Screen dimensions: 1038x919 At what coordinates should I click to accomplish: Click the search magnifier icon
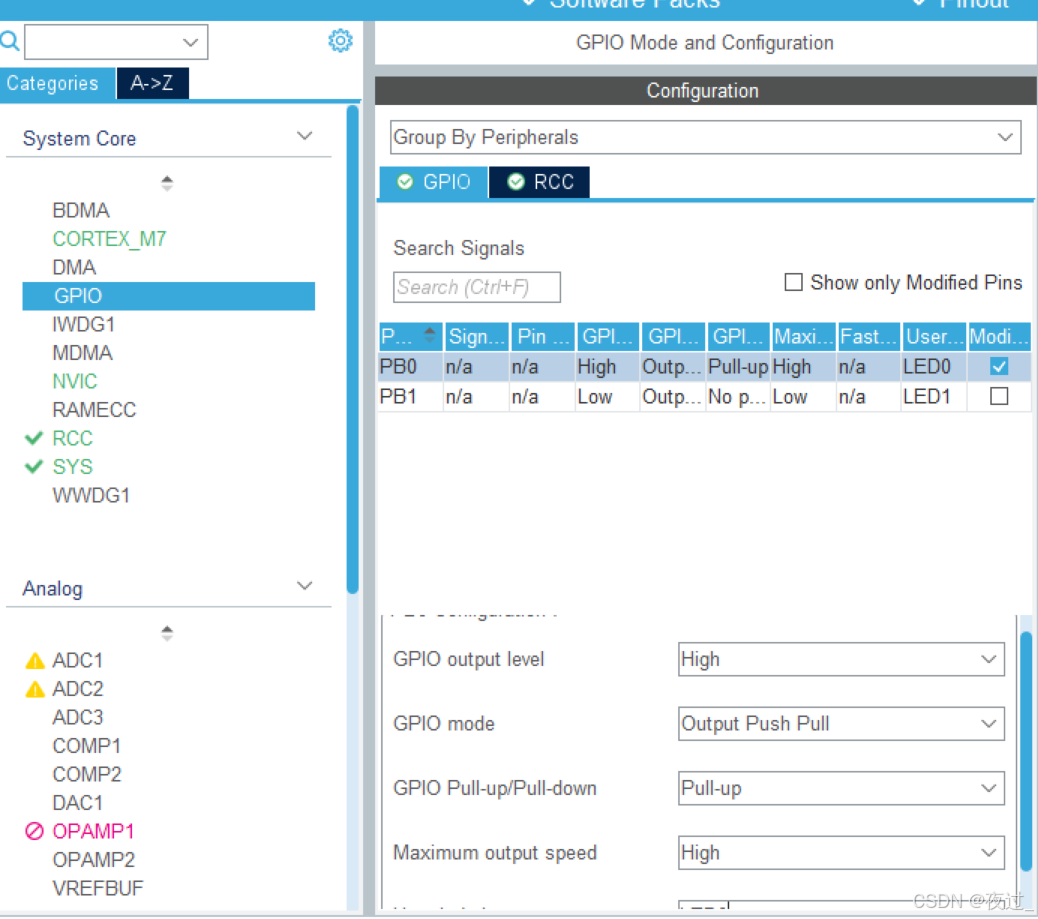[x=10, y=41]
